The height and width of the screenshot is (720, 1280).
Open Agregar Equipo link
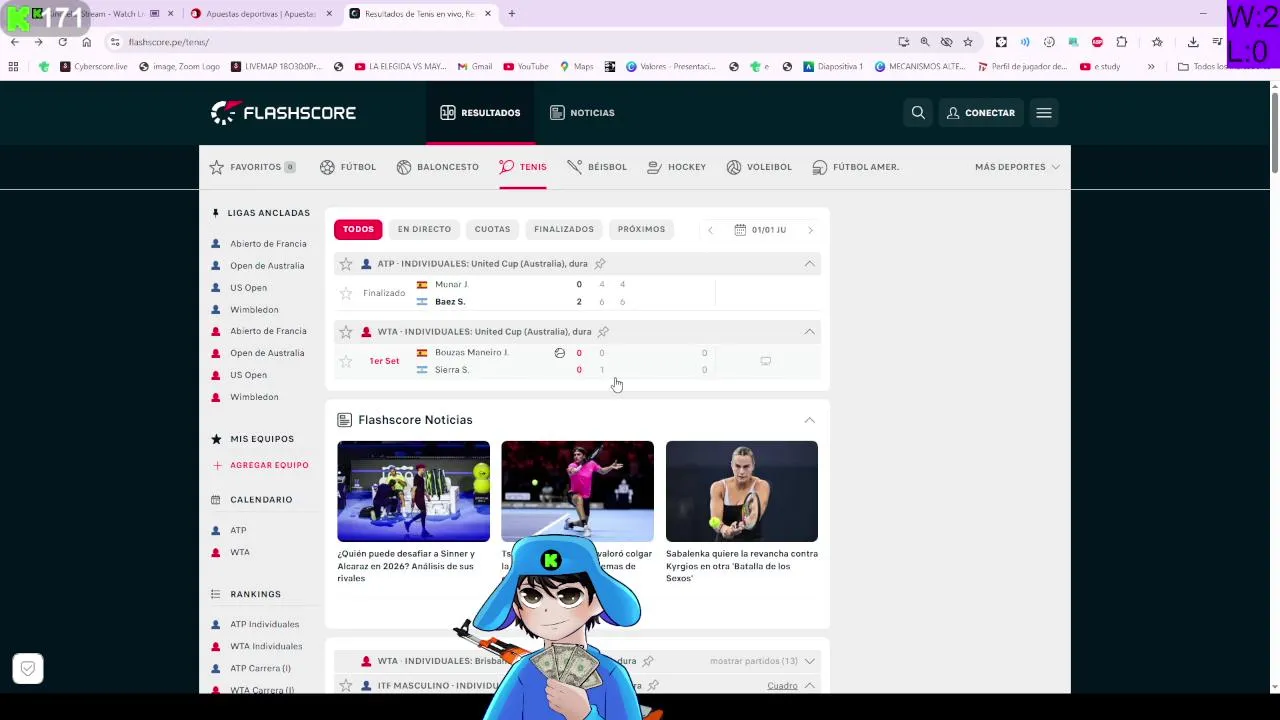tap(260, 465)
